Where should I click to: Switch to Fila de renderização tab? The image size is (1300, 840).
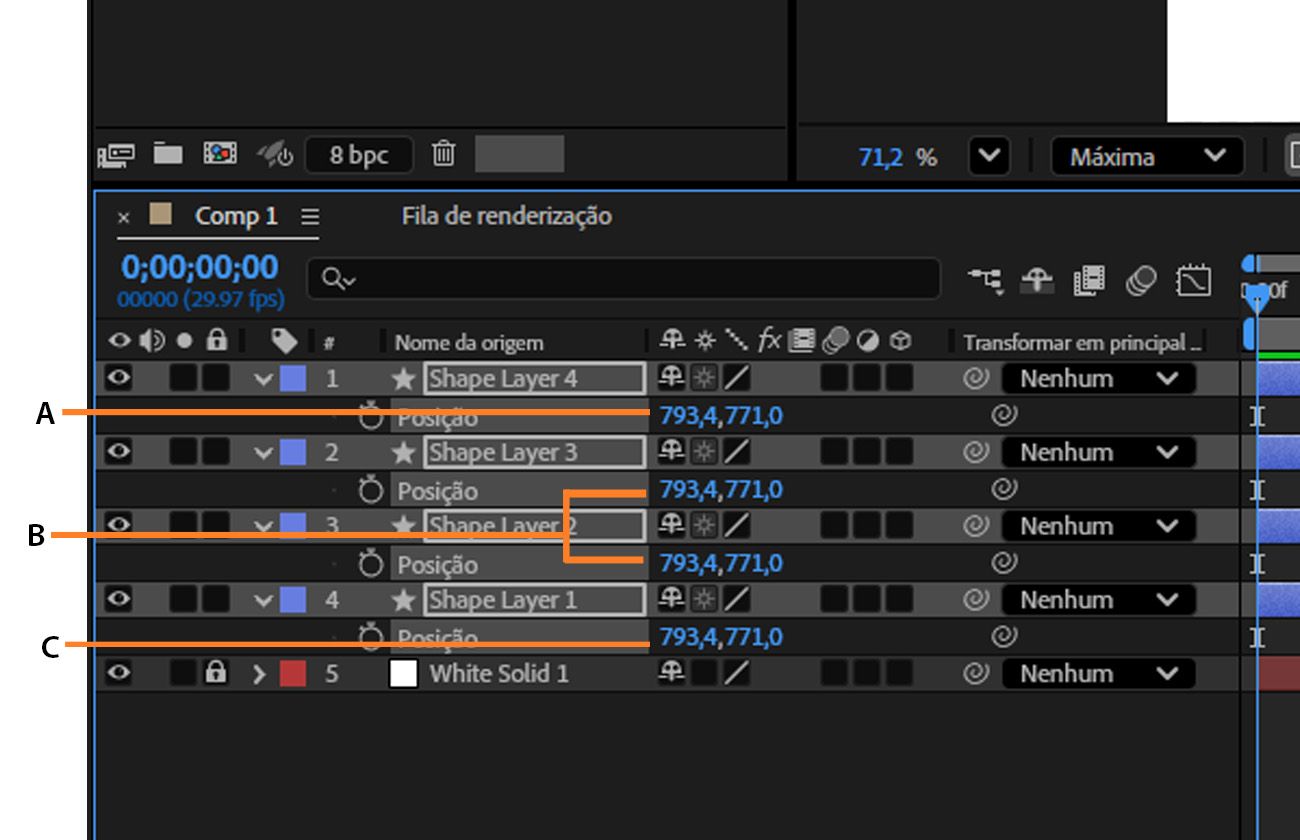click(x=506, y=216)
